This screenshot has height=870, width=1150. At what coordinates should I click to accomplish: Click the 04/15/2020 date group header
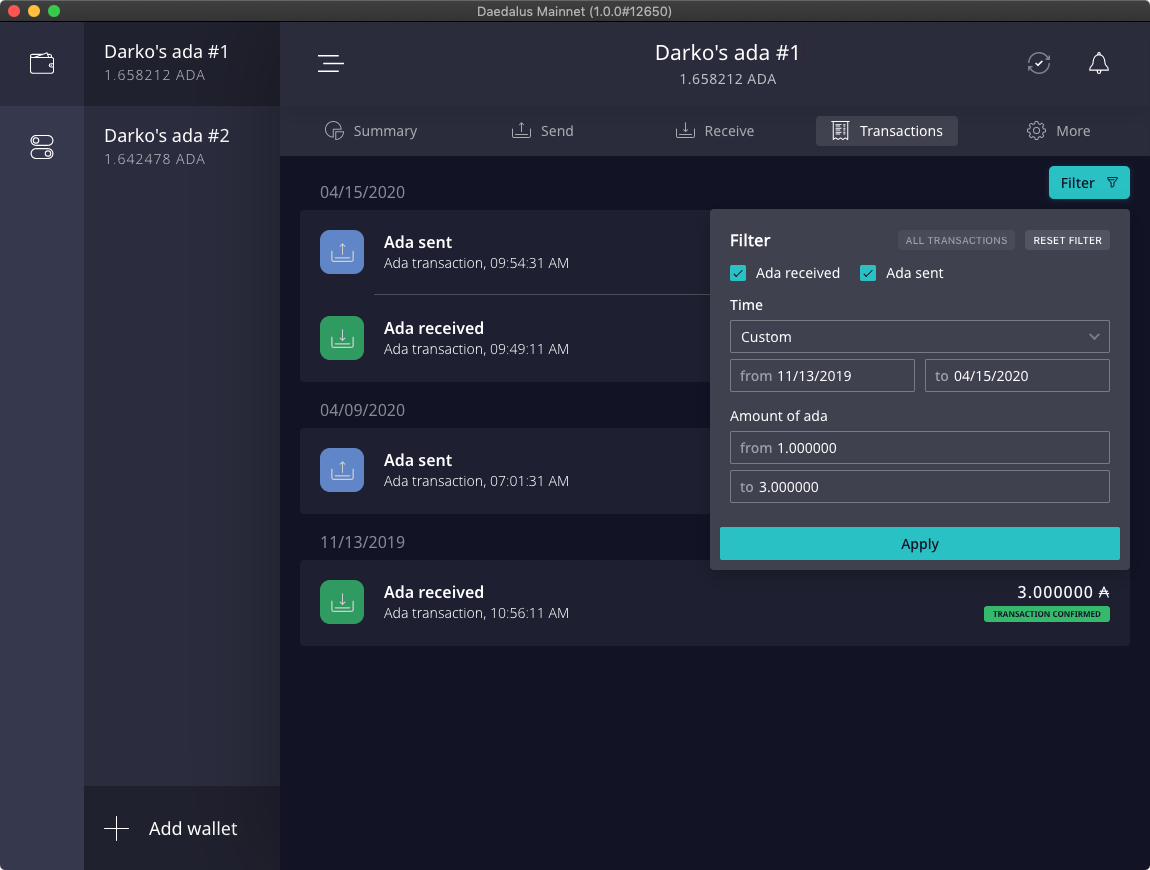tap(362, 192)
